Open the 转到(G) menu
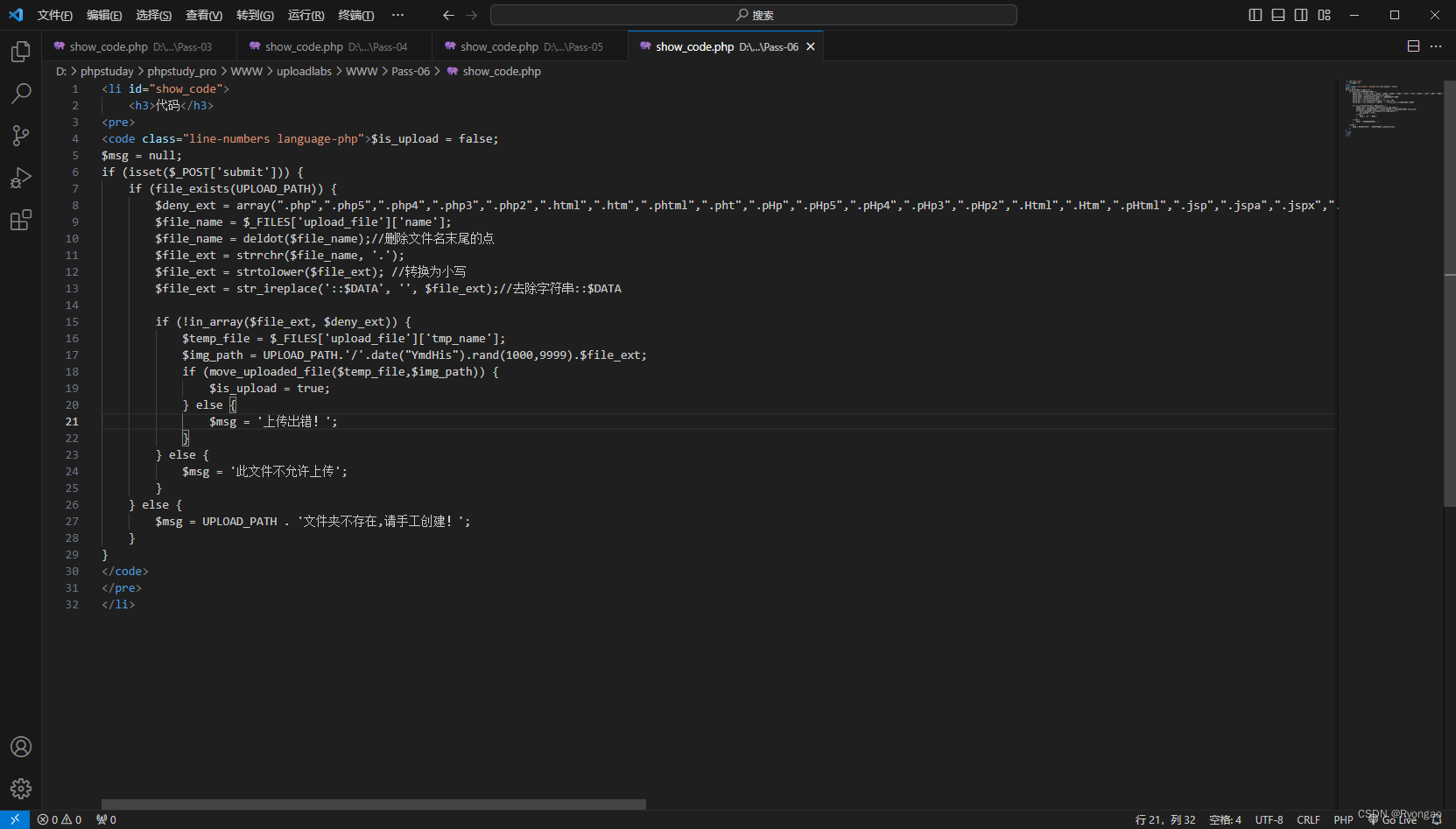Image resolution: width=1456 pixels, height=829 pixels. click(255, 15)
